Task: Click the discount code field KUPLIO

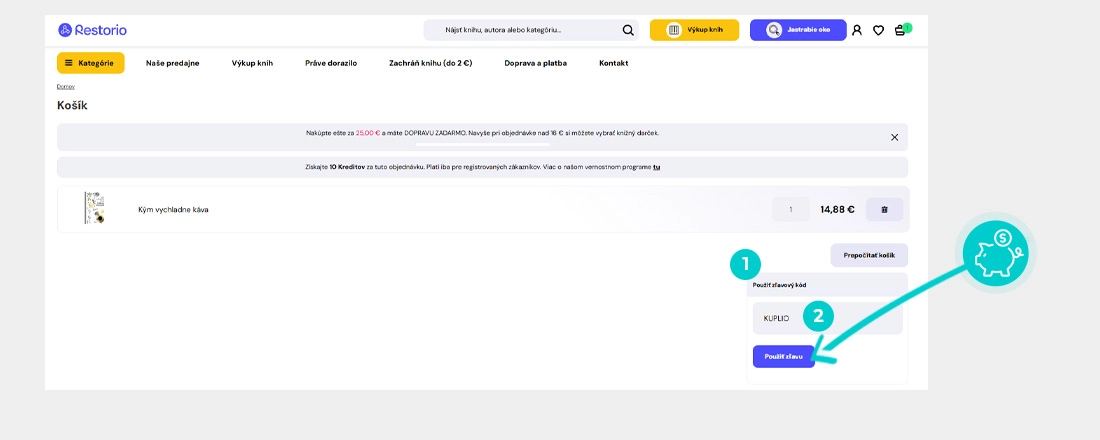Action: click(x=827, y=318)
